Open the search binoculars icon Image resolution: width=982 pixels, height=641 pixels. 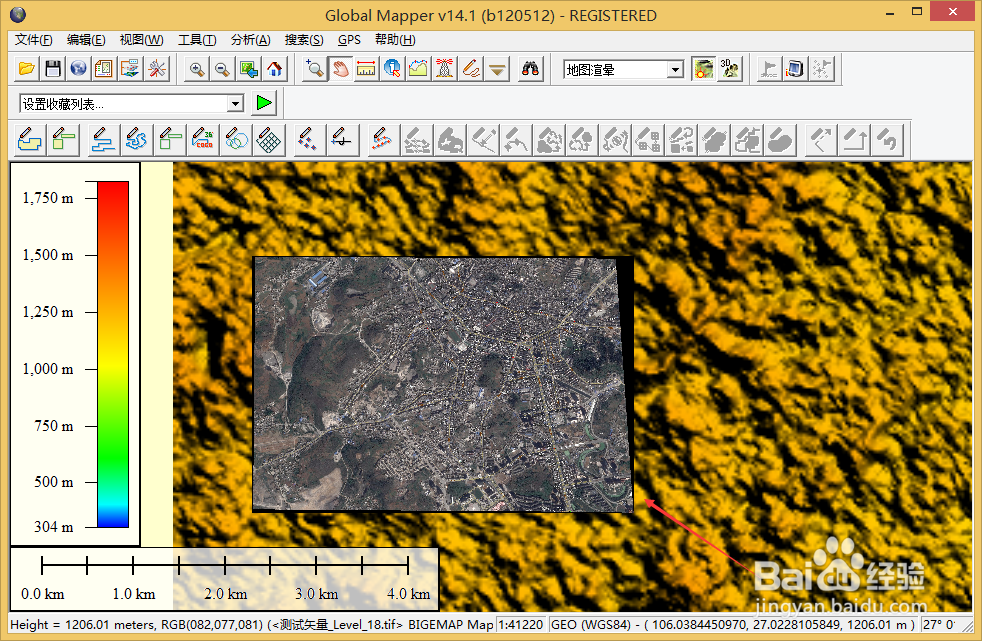[x=530, y=69]
